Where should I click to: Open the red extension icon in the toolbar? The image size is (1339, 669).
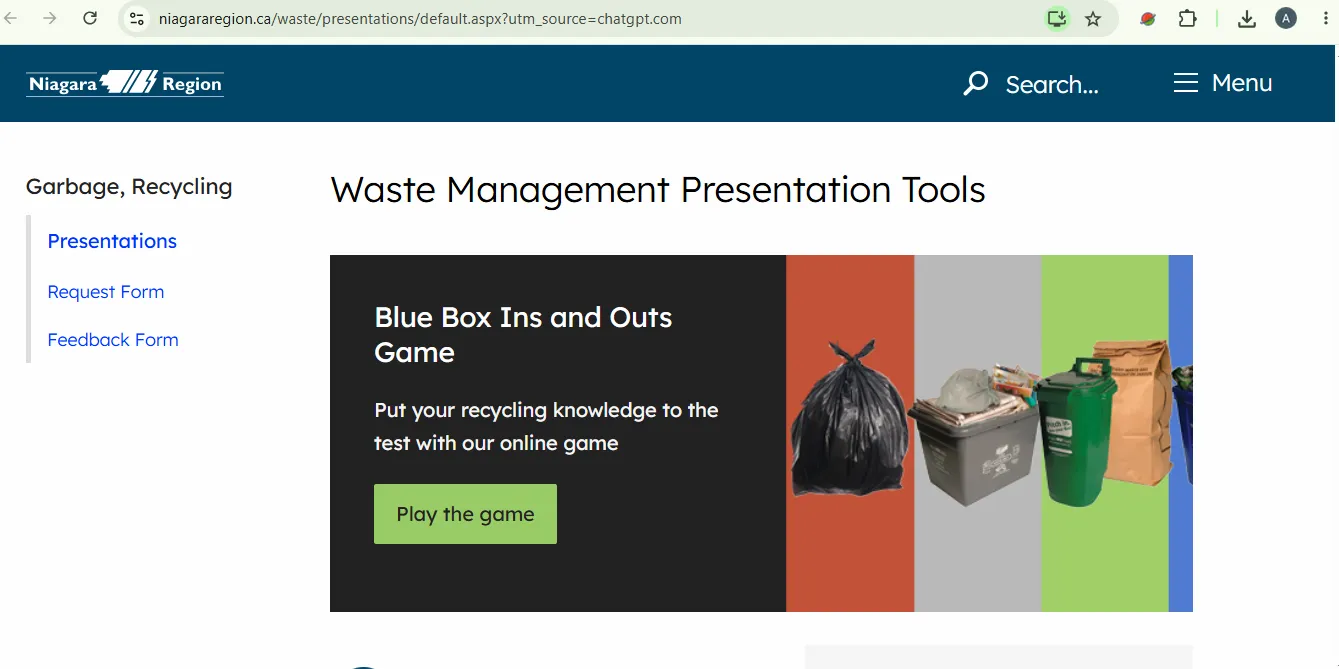(x=1148, y=18)
